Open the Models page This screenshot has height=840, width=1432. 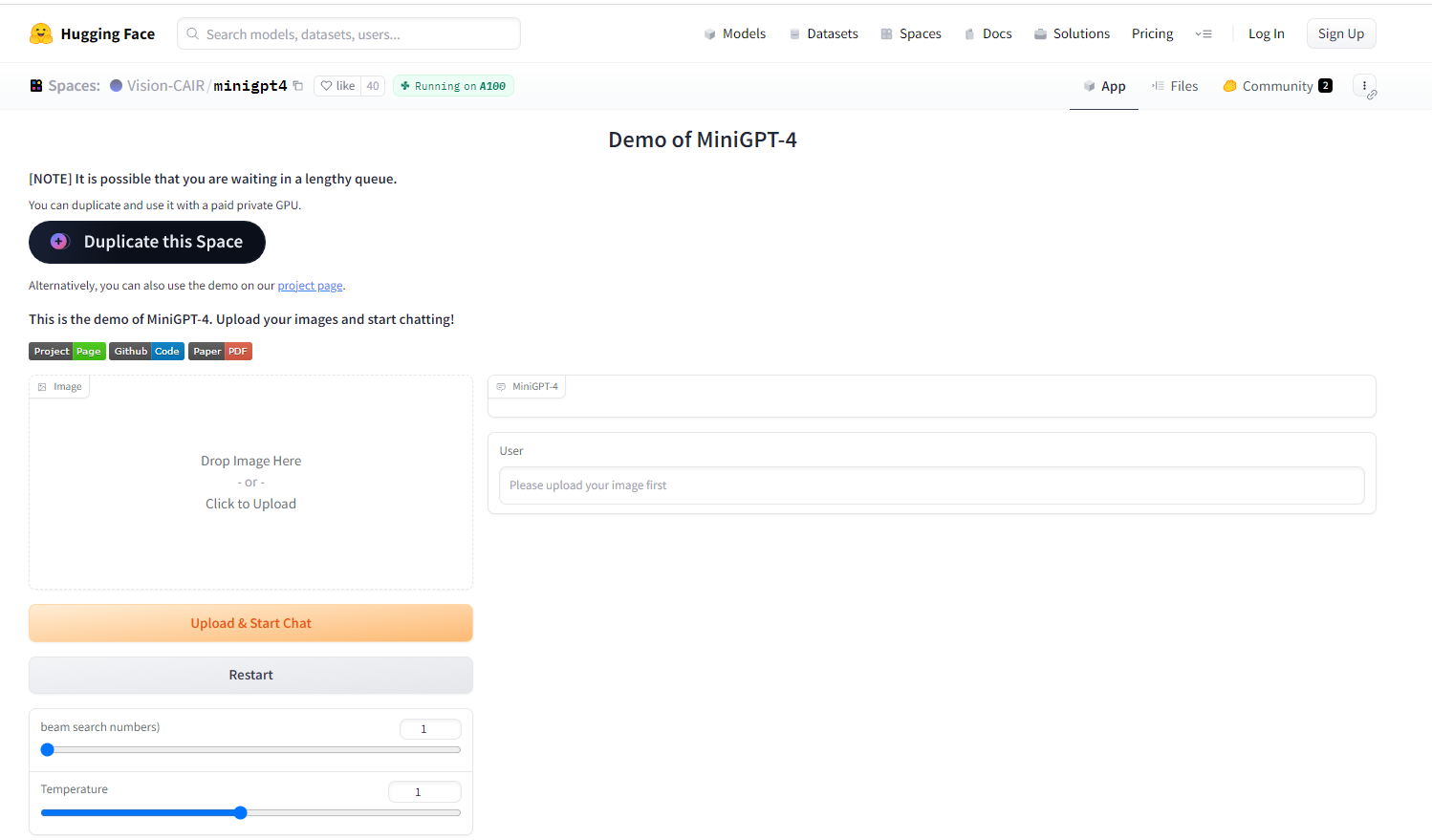click(734, 33)
